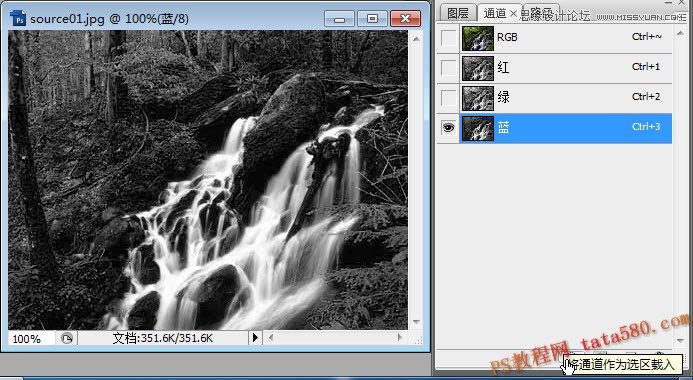The width and height of the screenshot is (693, 380).
Task: Click the channels panel scrollbar up arrow
Action: point(680,33)
